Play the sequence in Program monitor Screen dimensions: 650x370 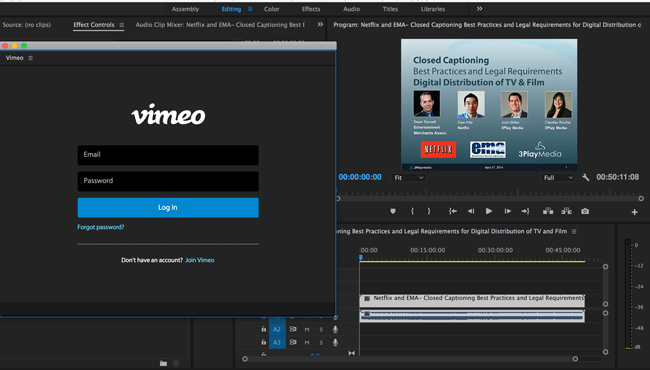(489, 211)
